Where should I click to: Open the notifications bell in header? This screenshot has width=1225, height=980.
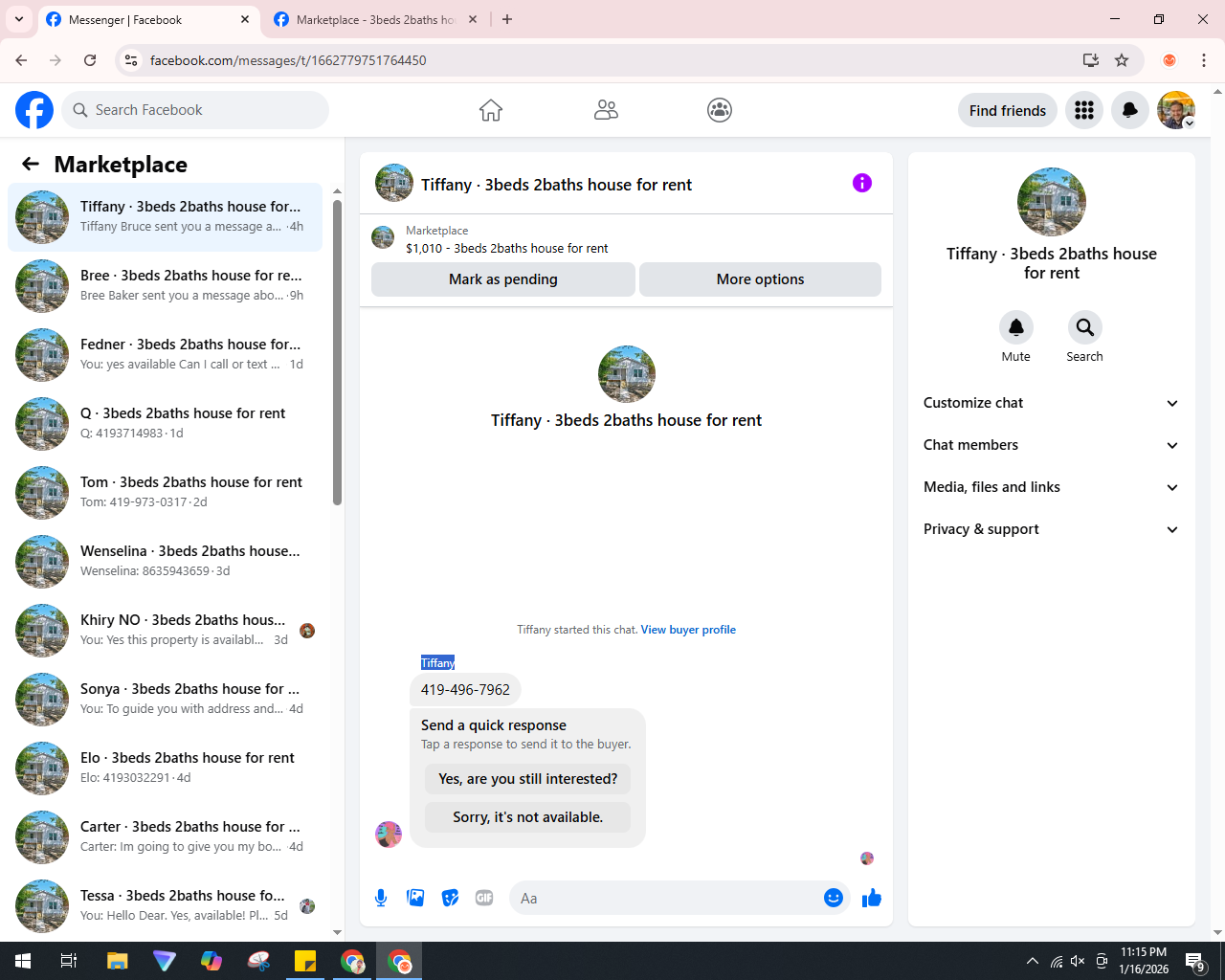pos(1130,110)
